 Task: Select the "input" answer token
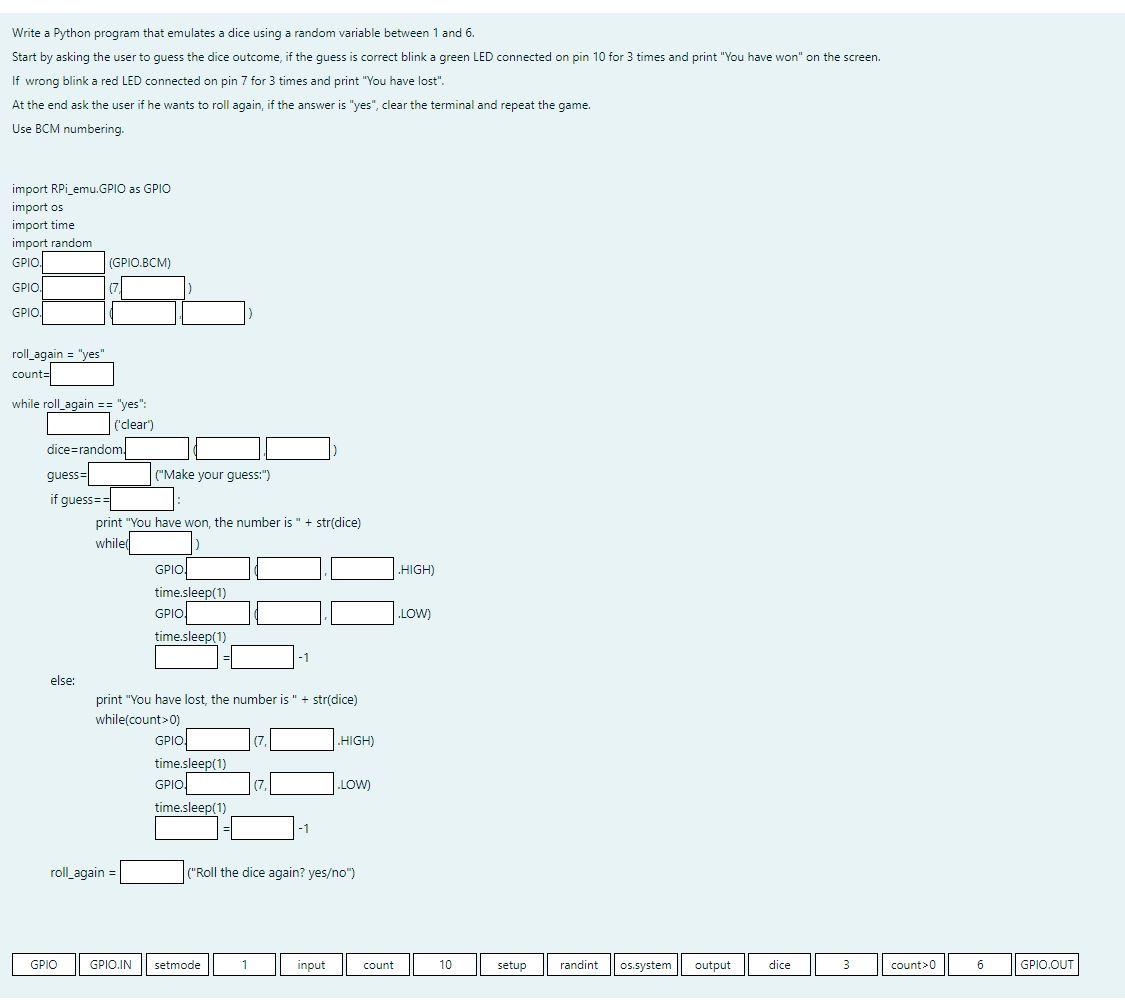point(311,964)
